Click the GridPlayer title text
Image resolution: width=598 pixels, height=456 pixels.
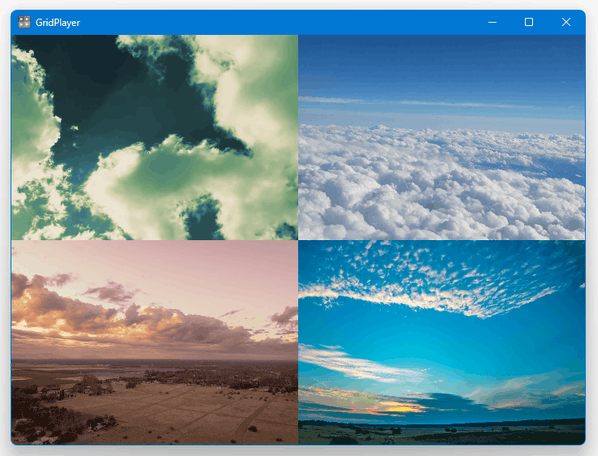tap(58, 22)
